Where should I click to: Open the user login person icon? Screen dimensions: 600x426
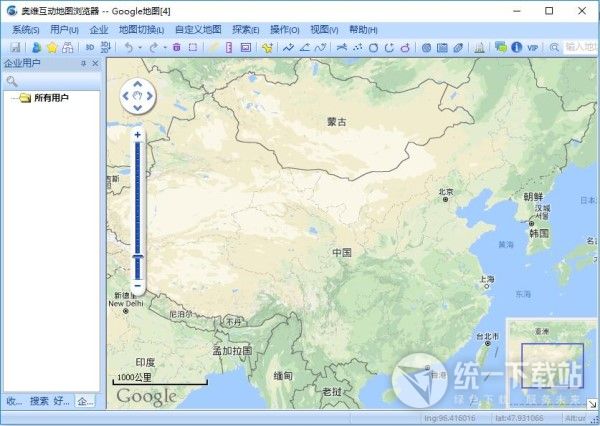point(37,47)
